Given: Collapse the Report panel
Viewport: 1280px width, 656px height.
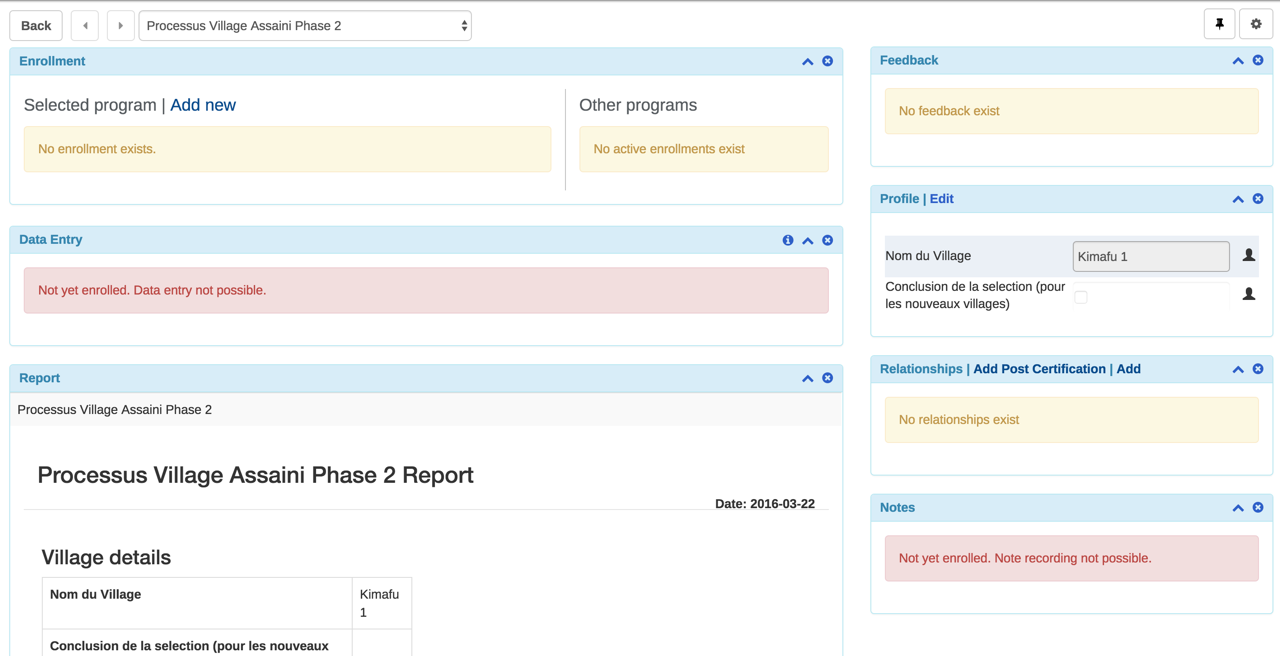Looking at the screenshot, I should pyautogui.click(x=807, y=378).
